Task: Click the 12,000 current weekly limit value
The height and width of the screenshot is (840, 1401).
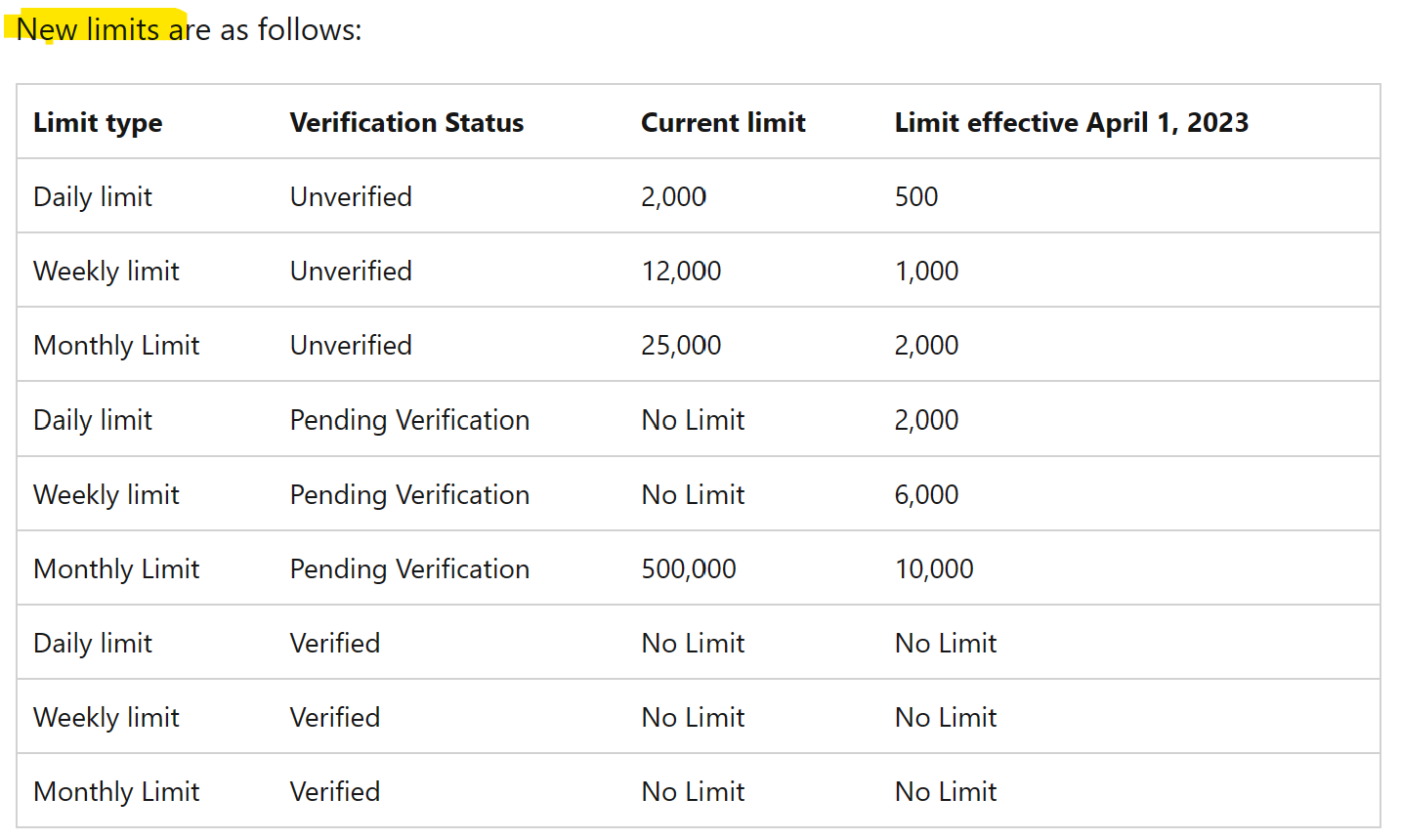Action: click(x=681, y=271)
